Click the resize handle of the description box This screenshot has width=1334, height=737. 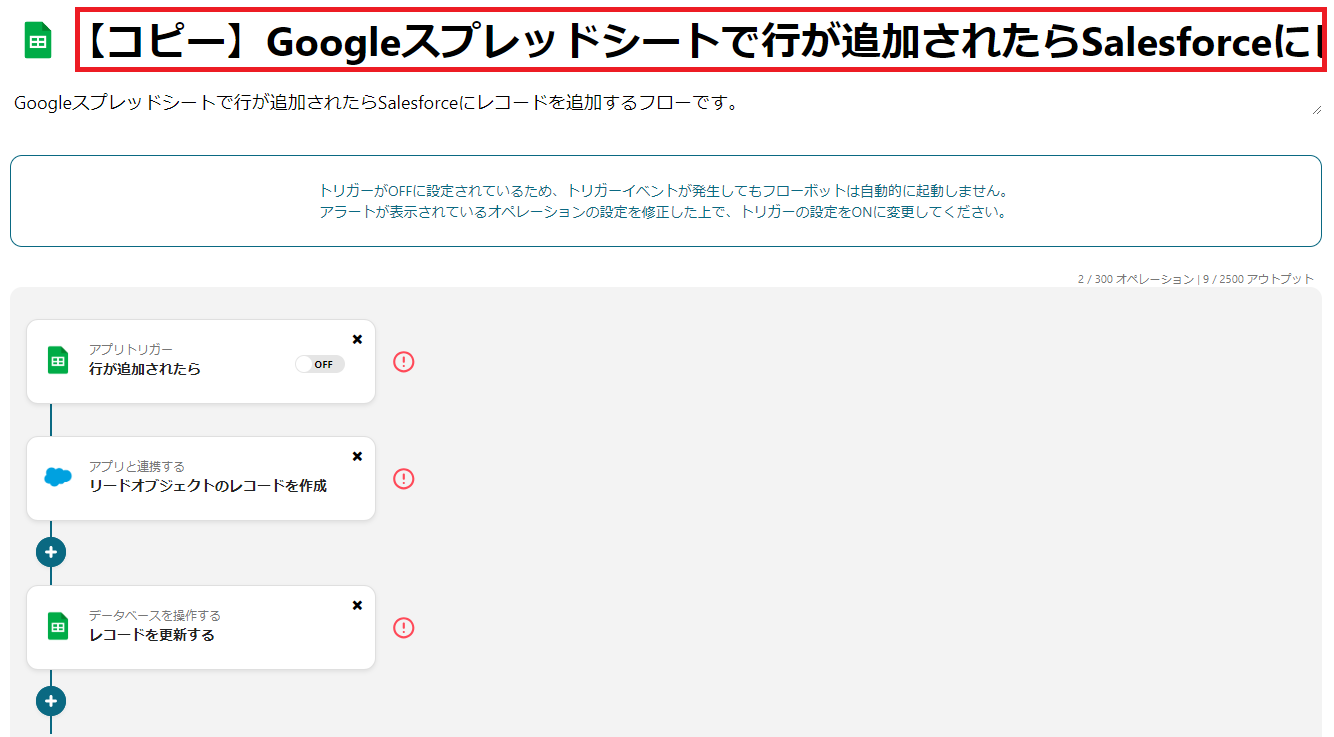pyautogui.click(x=1316, y=110)
